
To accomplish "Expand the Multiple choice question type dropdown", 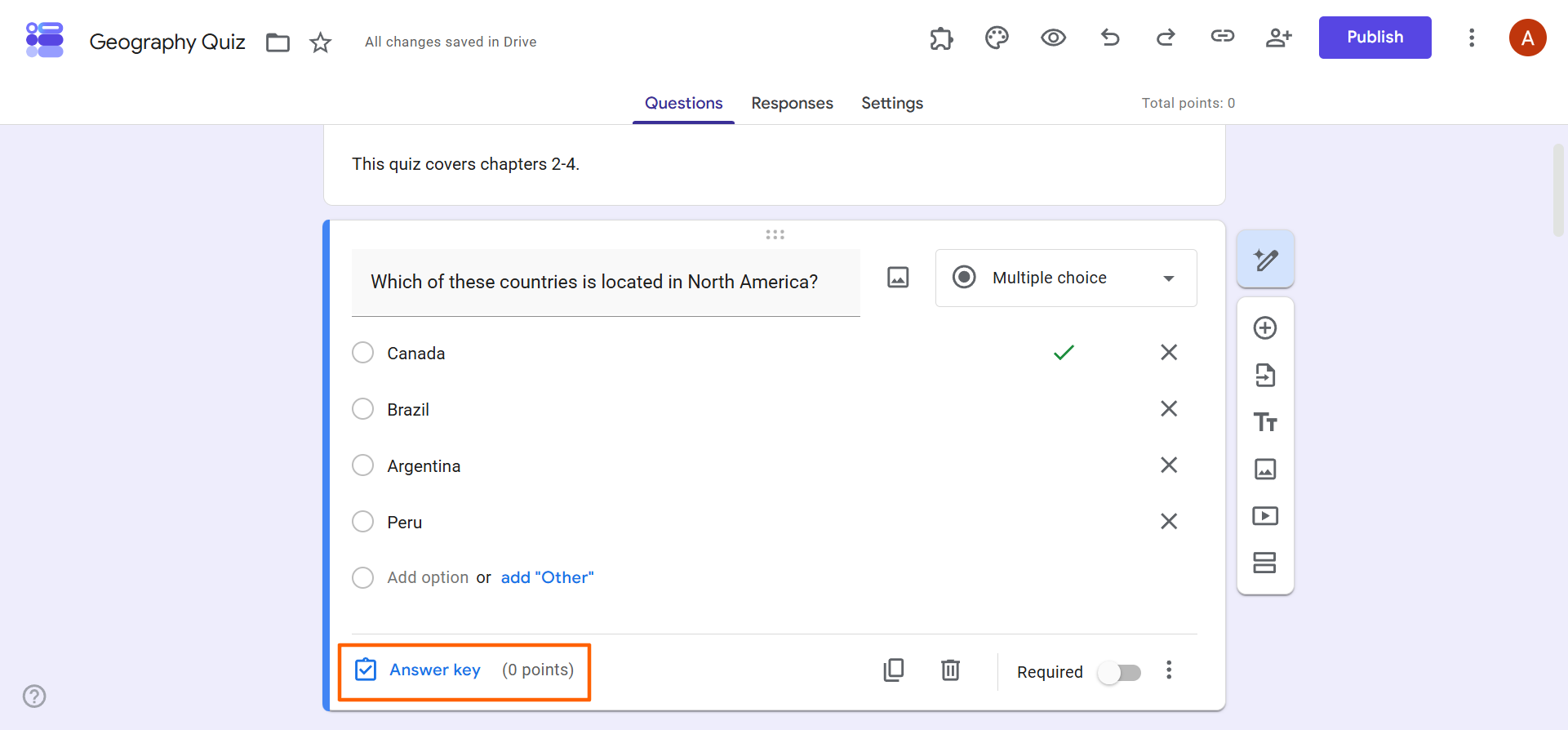I will pos(1066,278).
